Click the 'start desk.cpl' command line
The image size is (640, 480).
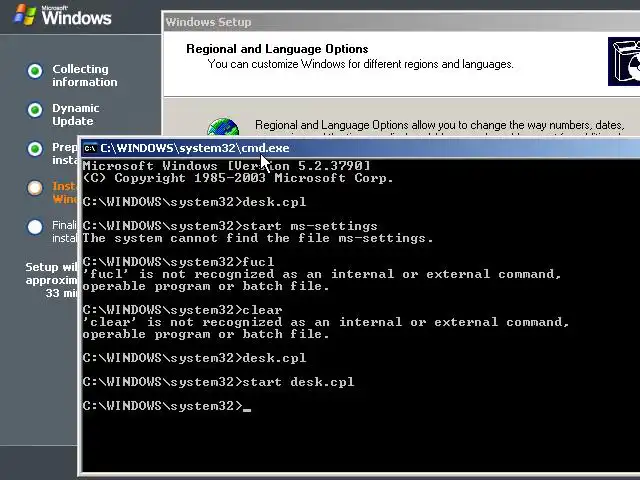click(218, 382)
